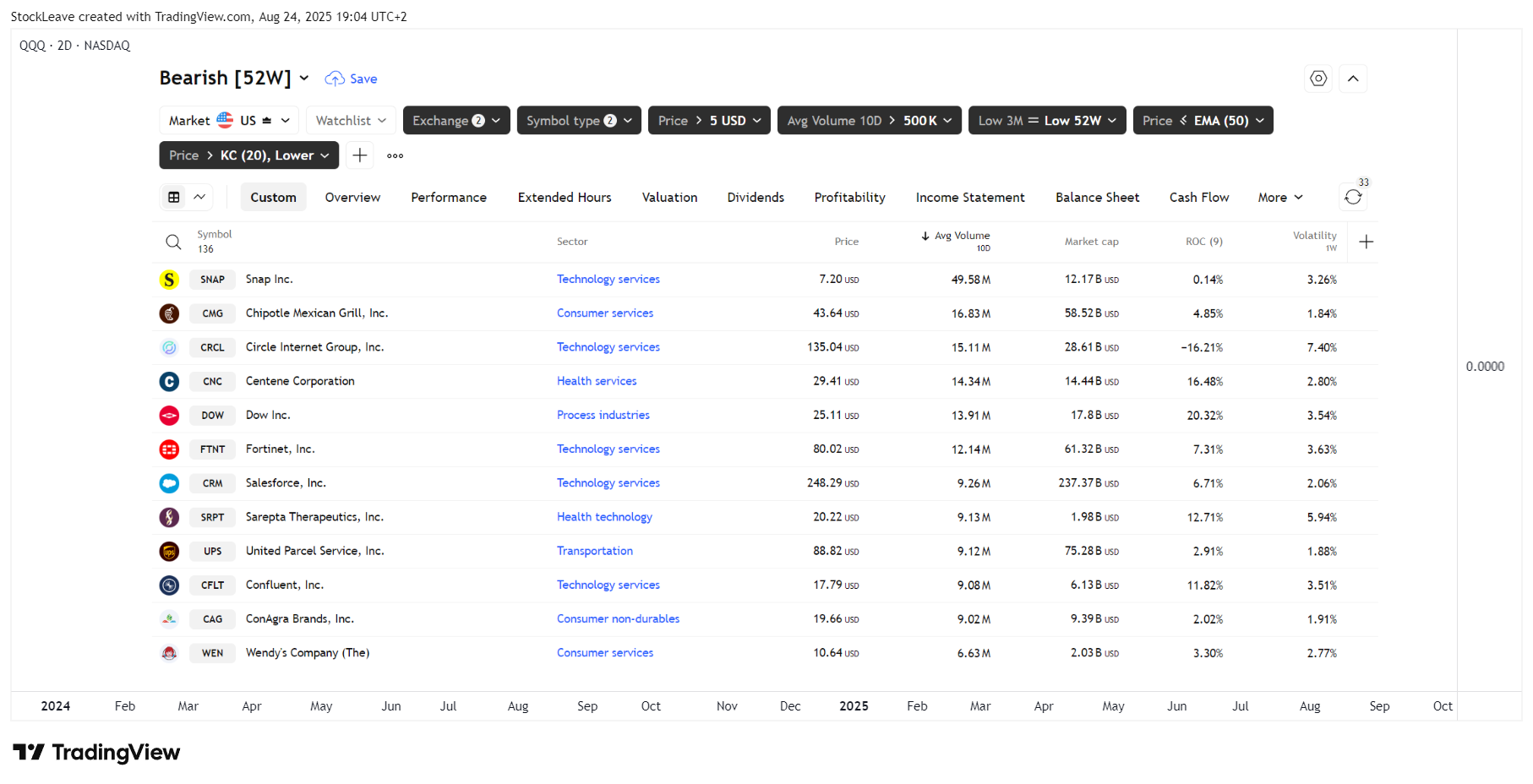Image resolution: width=1533 pixels, height=784 pixels.
Task: Expand the More column sets menu
Action: 1280,198
